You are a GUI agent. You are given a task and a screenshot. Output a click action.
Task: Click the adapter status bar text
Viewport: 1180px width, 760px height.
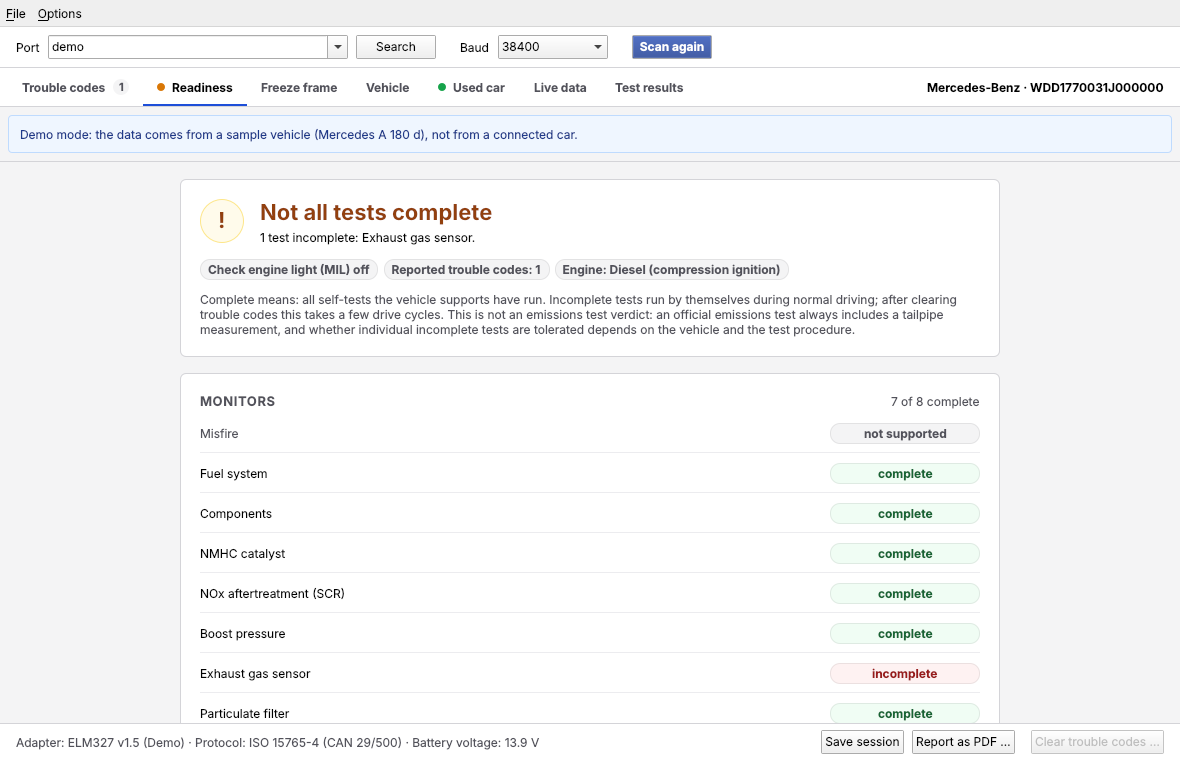(x=277, y=743)
